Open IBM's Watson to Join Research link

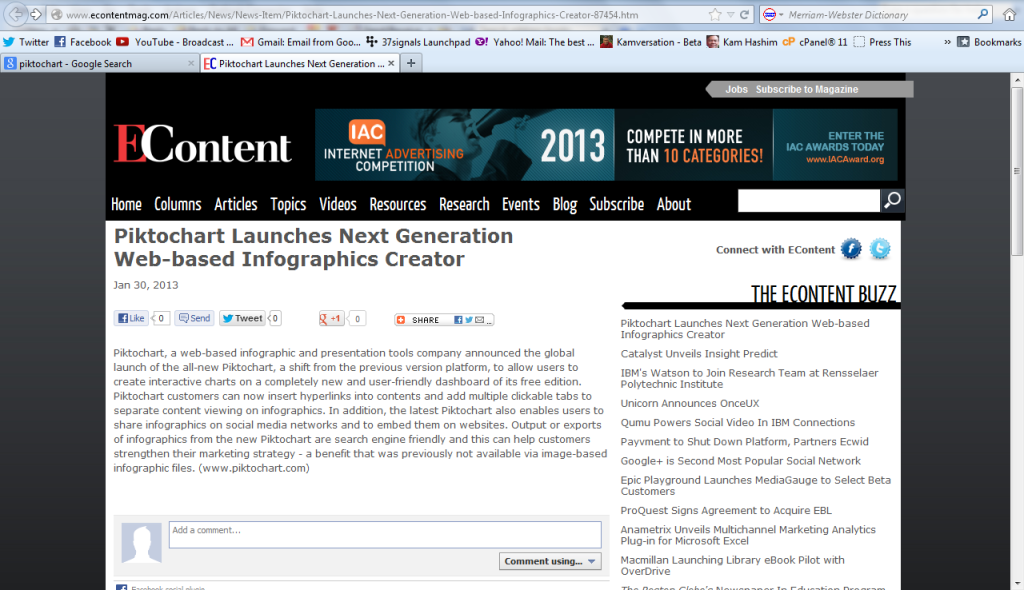749,378
